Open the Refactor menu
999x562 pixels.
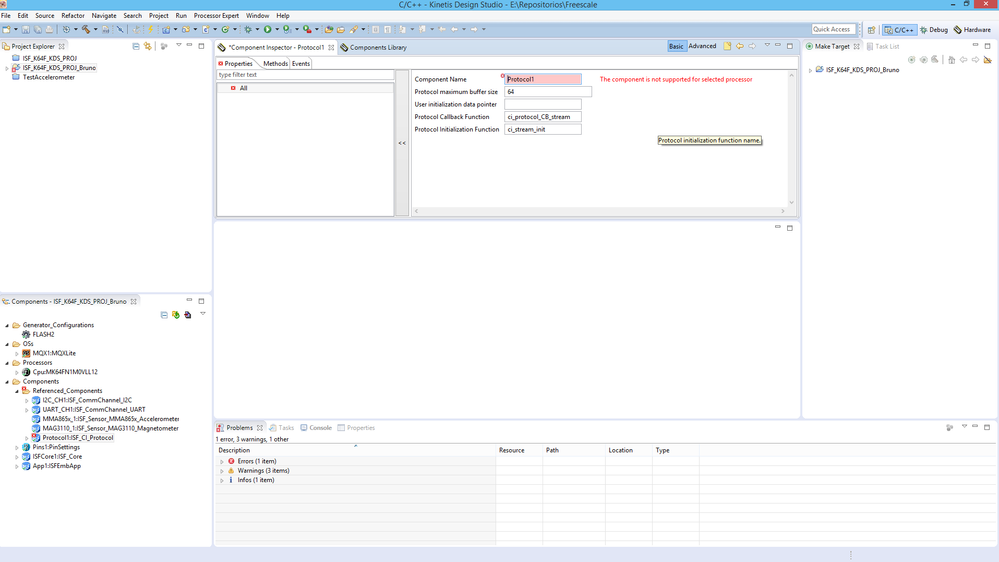point(73,15)
